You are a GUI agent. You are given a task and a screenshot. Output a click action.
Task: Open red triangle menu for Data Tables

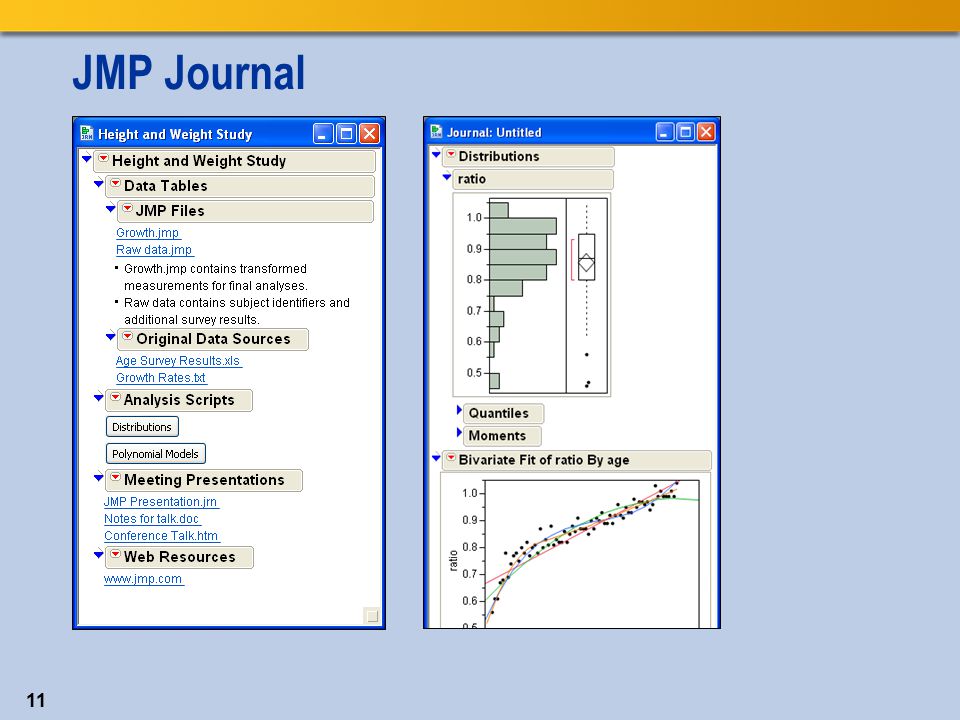click(x=115, y=184)
